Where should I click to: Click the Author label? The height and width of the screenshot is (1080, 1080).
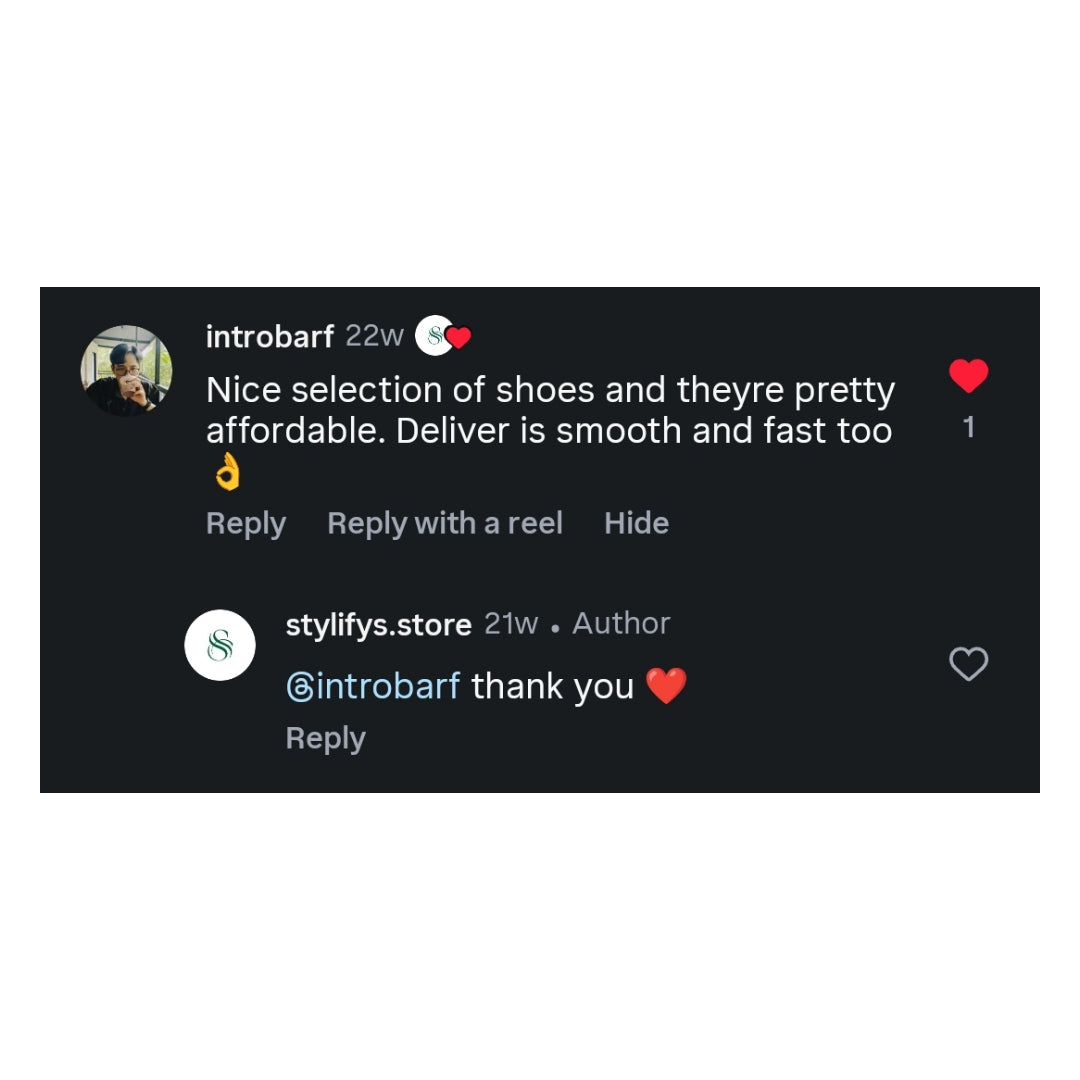[x=621, y=624]
